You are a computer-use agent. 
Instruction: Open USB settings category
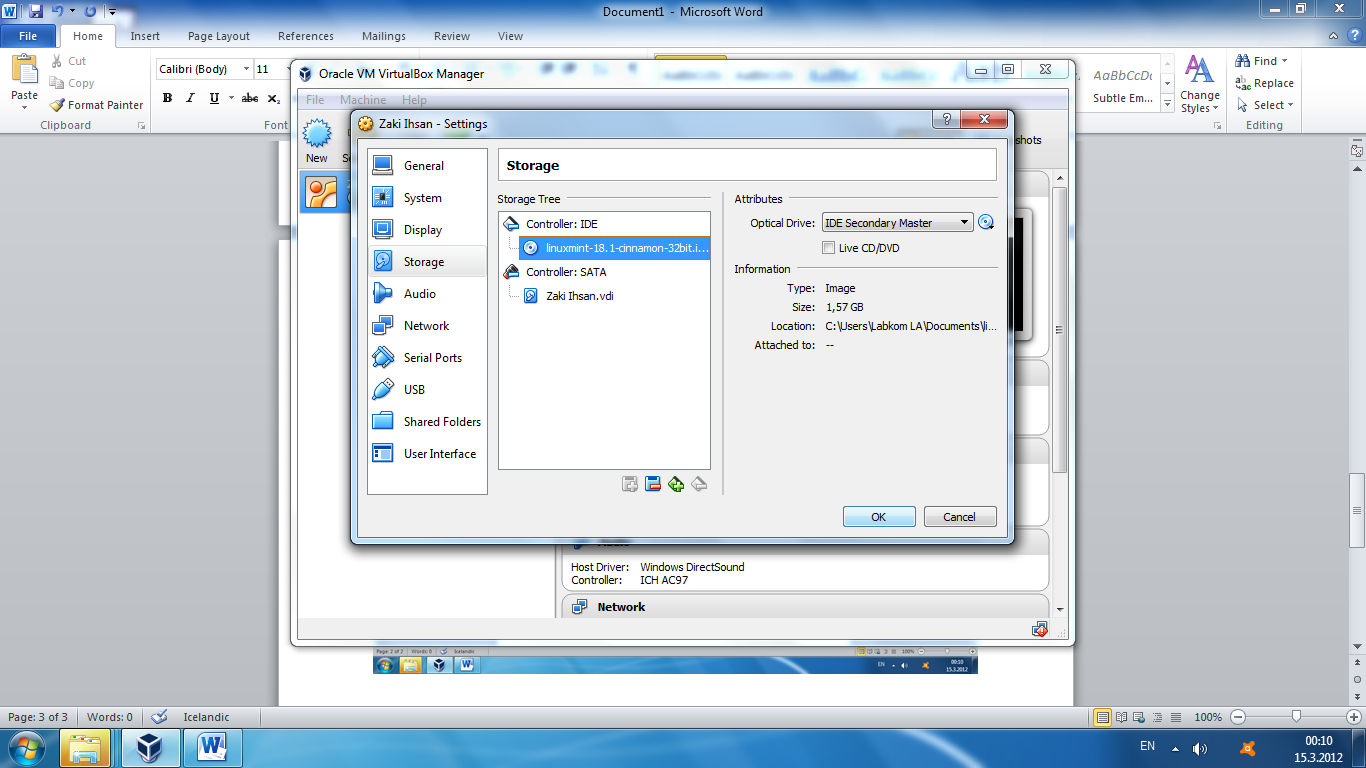pos(427,390)
